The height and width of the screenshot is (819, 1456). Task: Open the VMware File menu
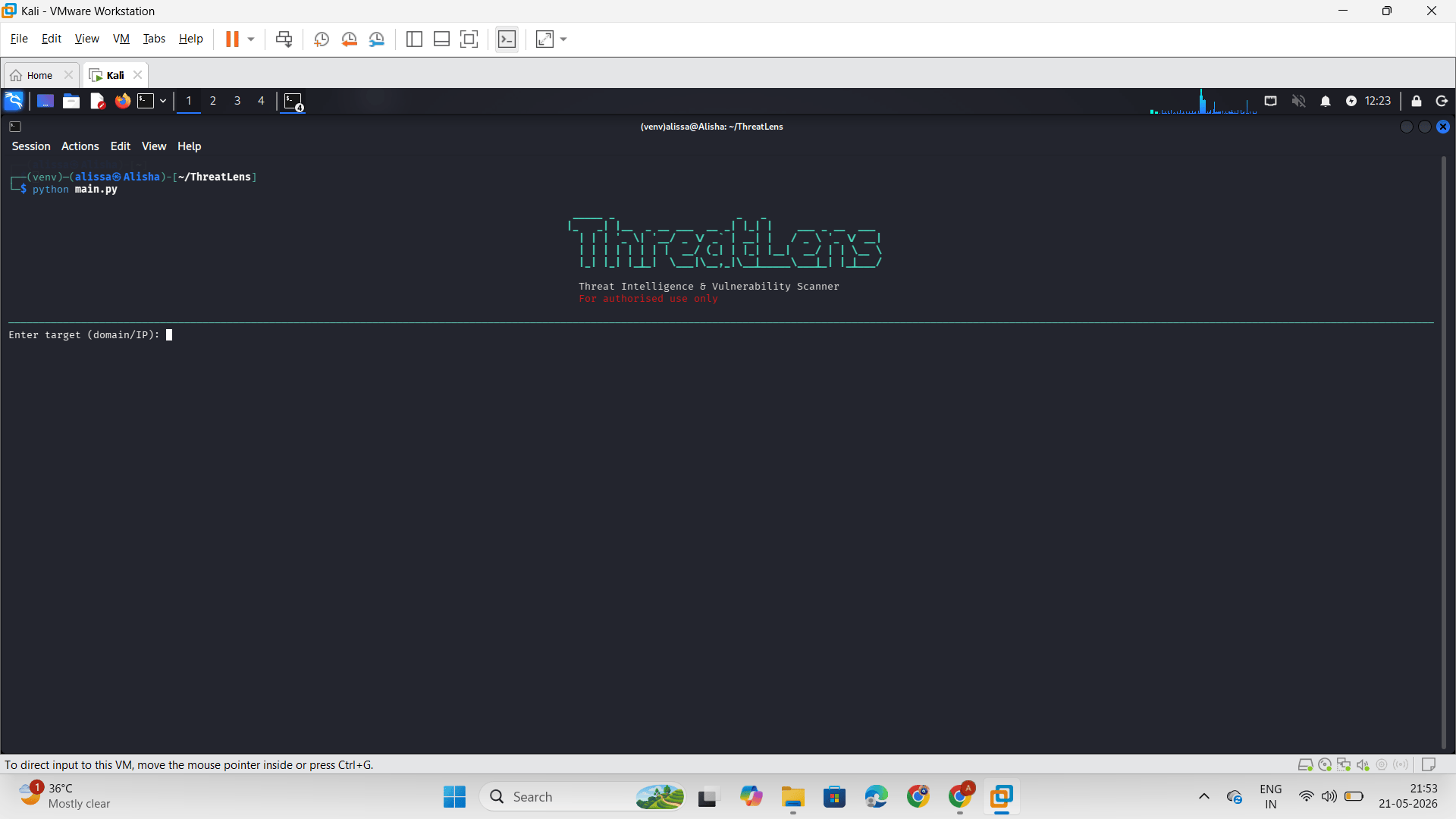[19, 39]
